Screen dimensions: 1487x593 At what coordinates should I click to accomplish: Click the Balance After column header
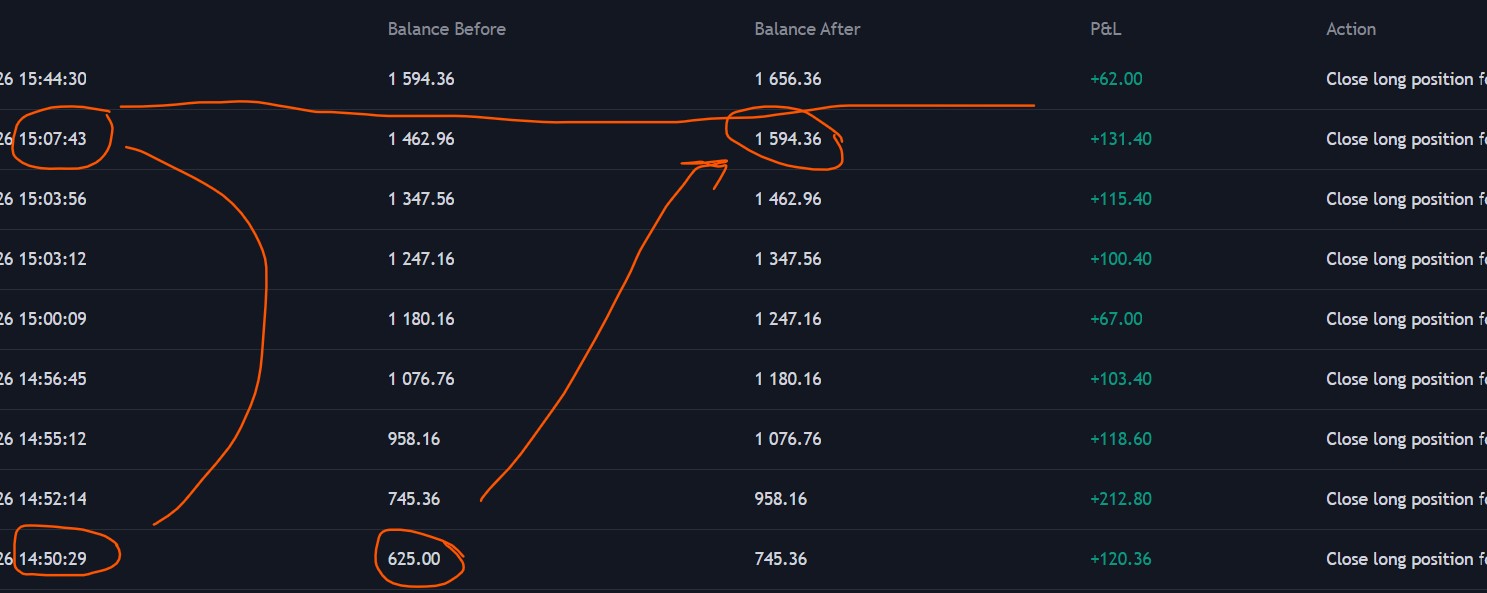click(x=807, y=29)
